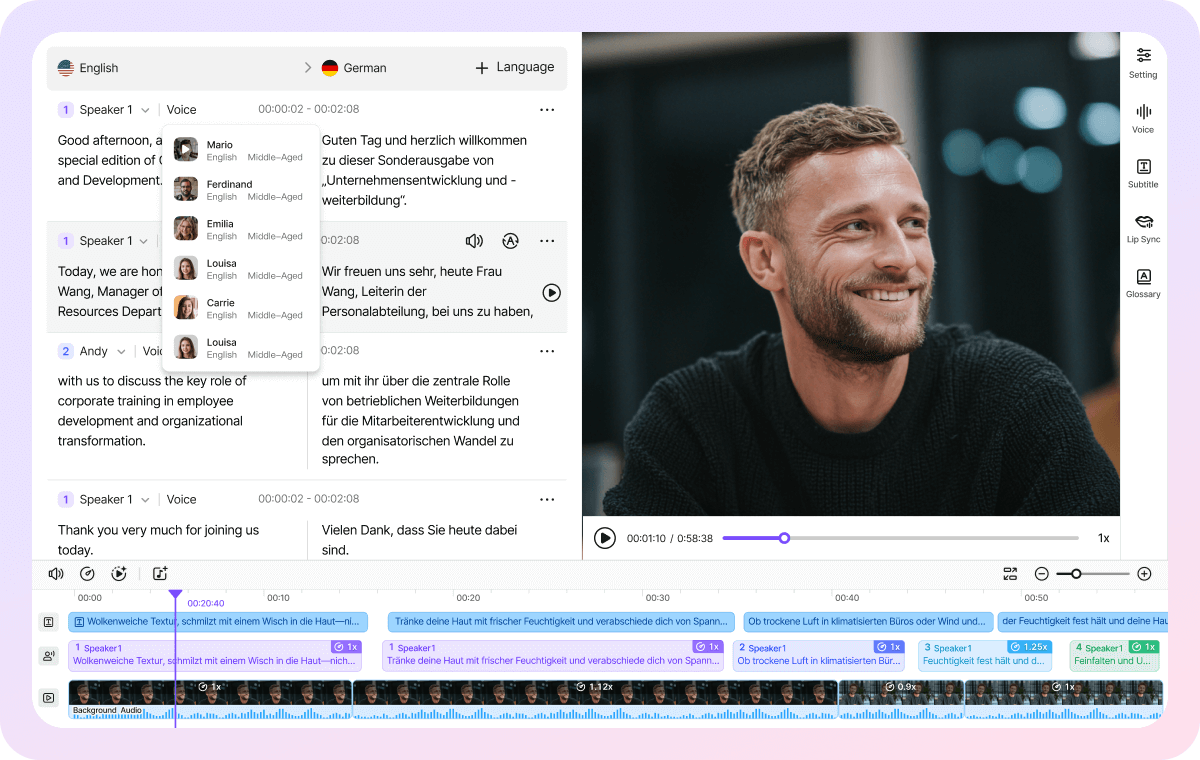
Task: Click the add background music icon above timeline
Action: click(x=160, y=573)
